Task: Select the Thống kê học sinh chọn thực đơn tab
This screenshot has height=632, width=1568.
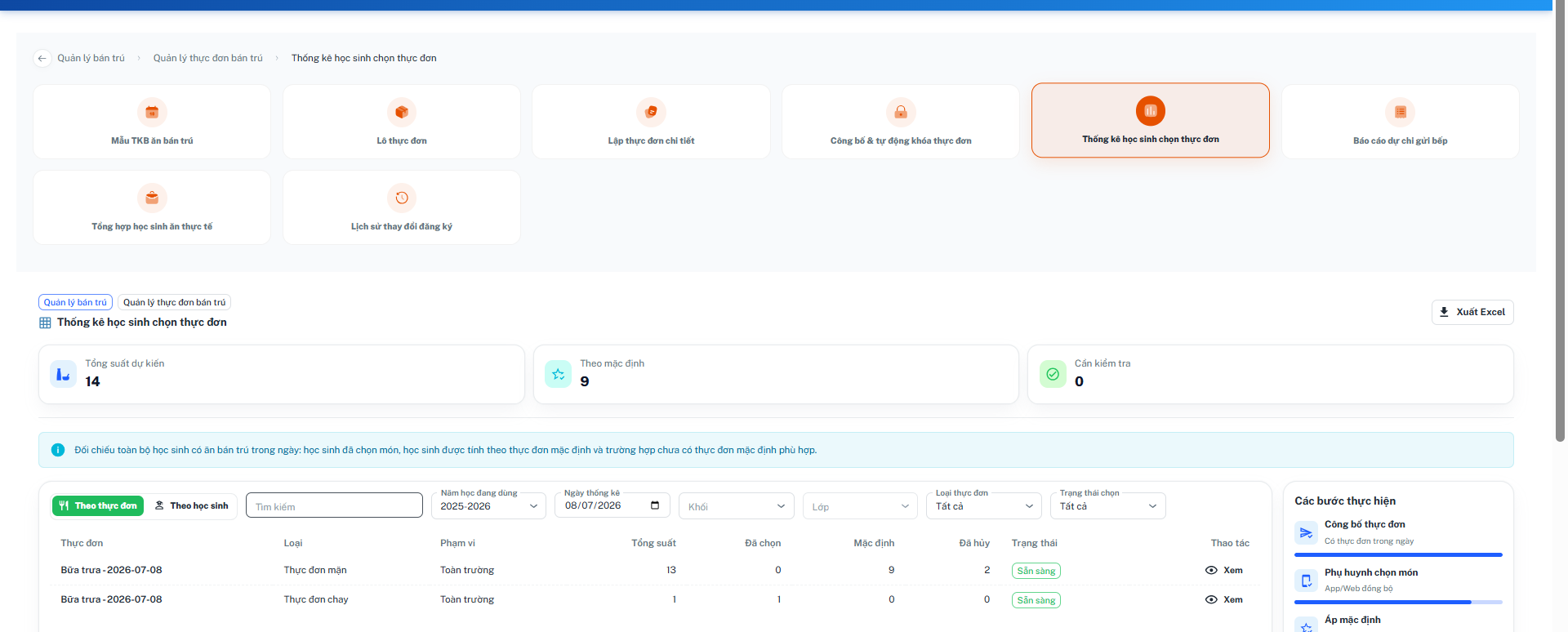Action: pos(1151,120)
